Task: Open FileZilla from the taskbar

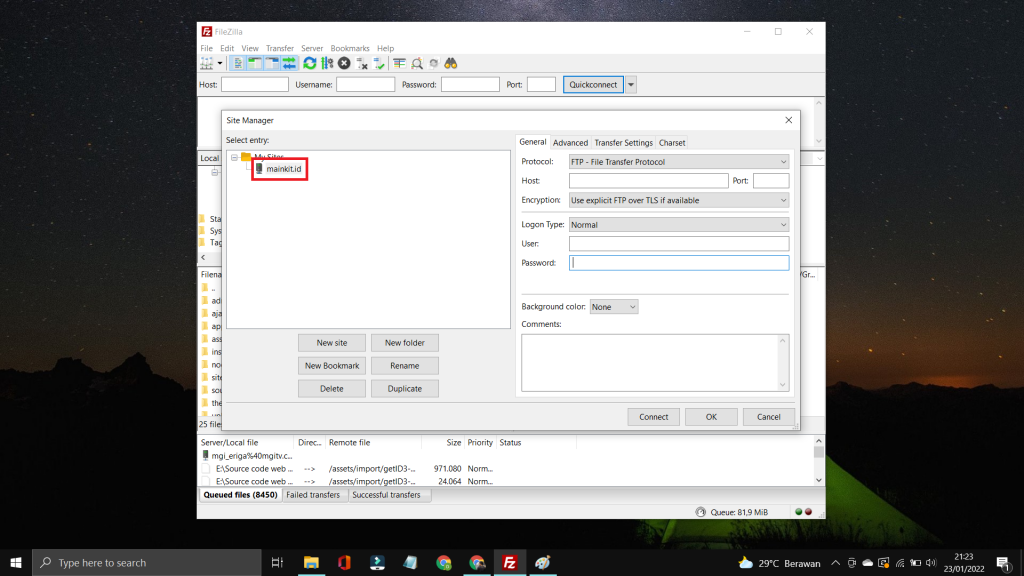Action: (510, 562)
